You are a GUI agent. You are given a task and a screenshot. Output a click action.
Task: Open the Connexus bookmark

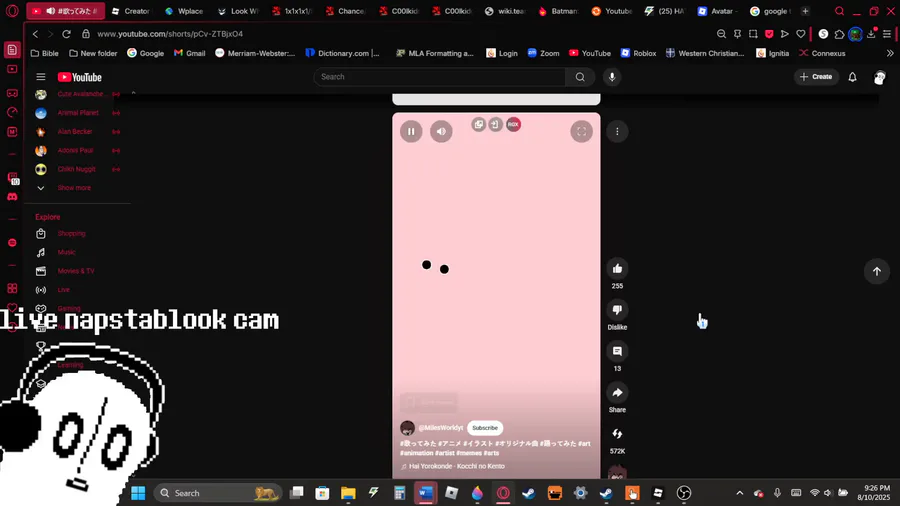822,53
